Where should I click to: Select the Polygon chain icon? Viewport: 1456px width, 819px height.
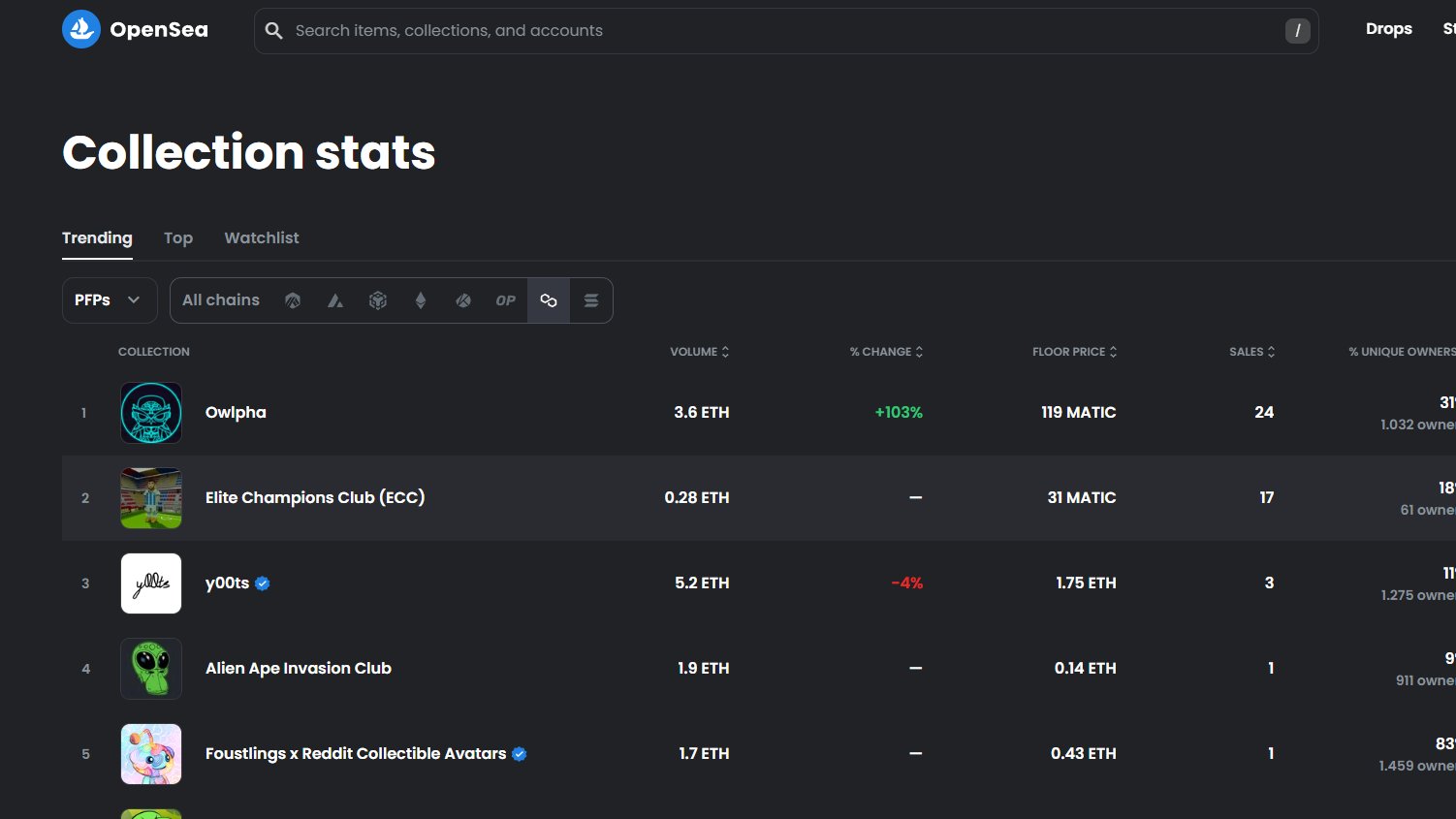click(x=549, y=300)
